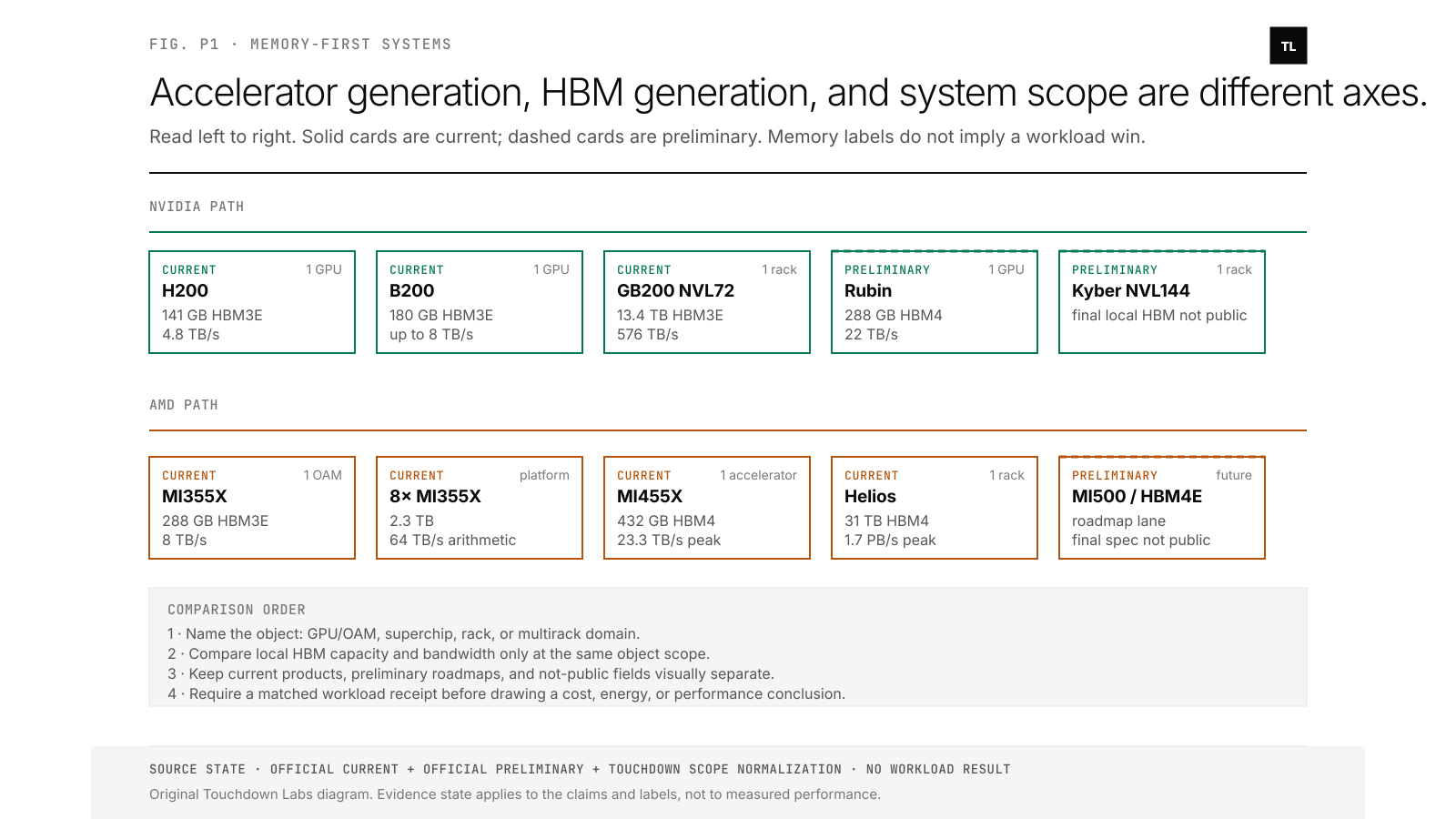
Task: Click 'roadmap lane' text
Action: (x=1118, y=521)
